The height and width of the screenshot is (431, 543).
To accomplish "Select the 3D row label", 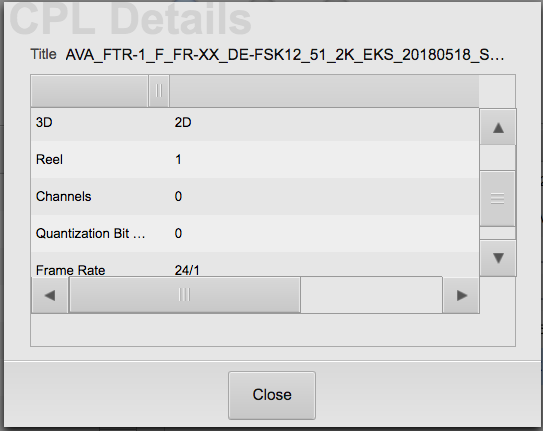I will click(x=44, y=123).
